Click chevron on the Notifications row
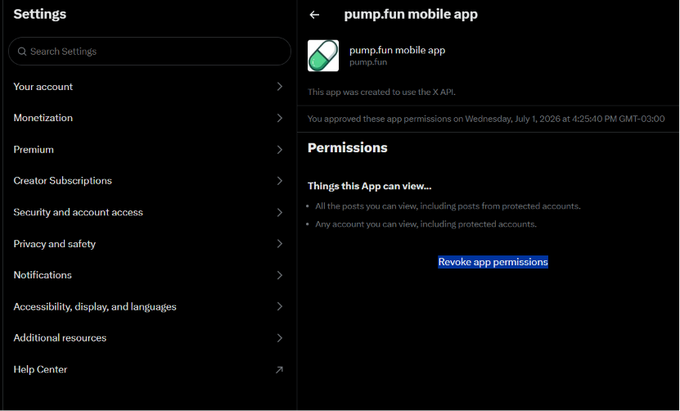This screenshot has width=680, height=411. pyautogui.click(x=280, y=275)
